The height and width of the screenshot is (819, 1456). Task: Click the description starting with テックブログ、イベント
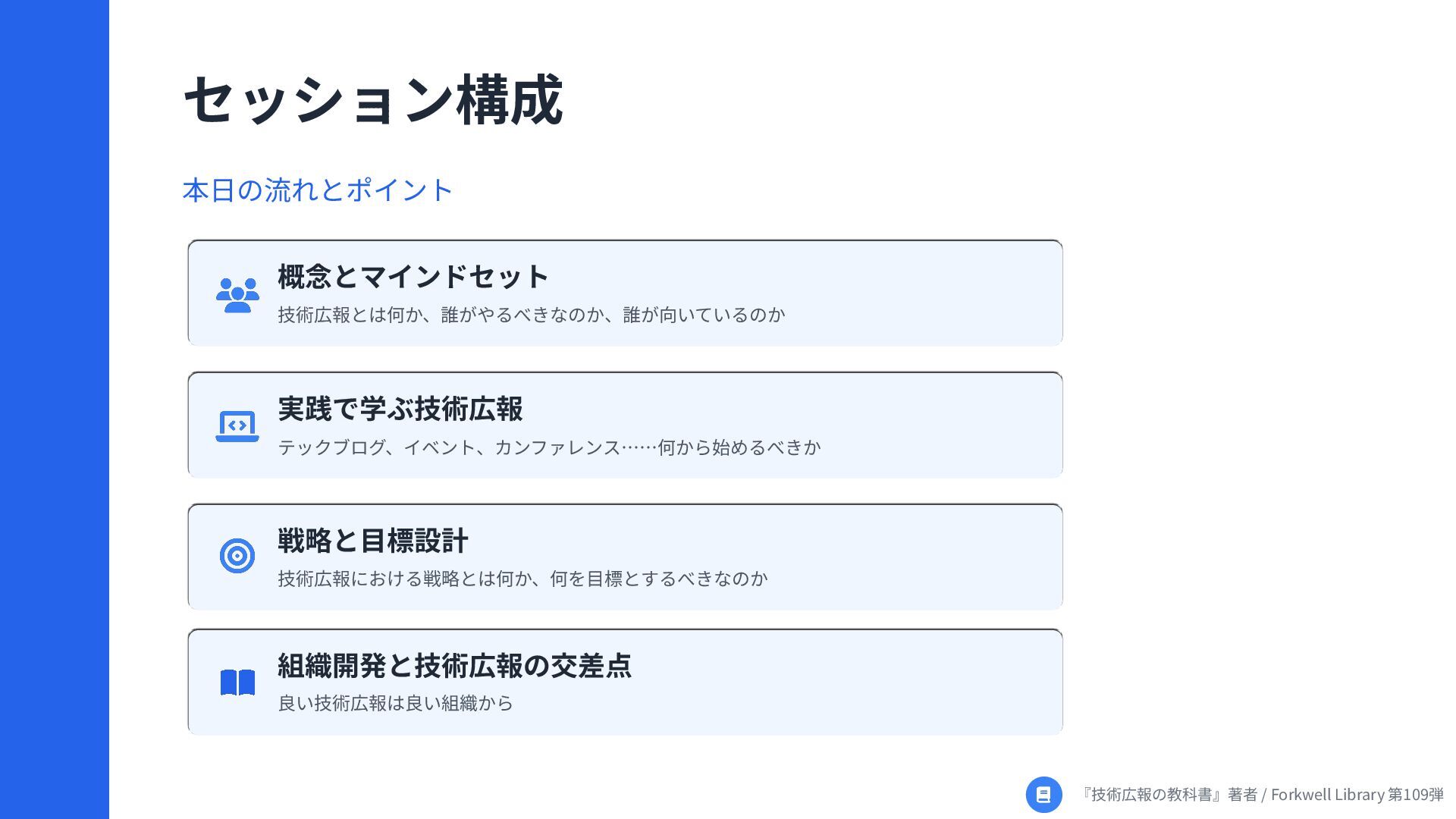pyautogui.click(x=549, y=447)
